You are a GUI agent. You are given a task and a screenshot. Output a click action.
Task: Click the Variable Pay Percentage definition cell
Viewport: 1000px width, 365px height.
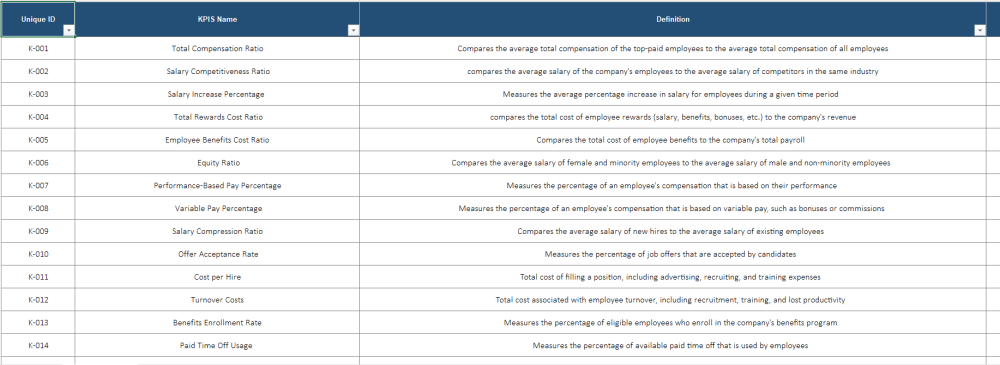tap(673, 209)
